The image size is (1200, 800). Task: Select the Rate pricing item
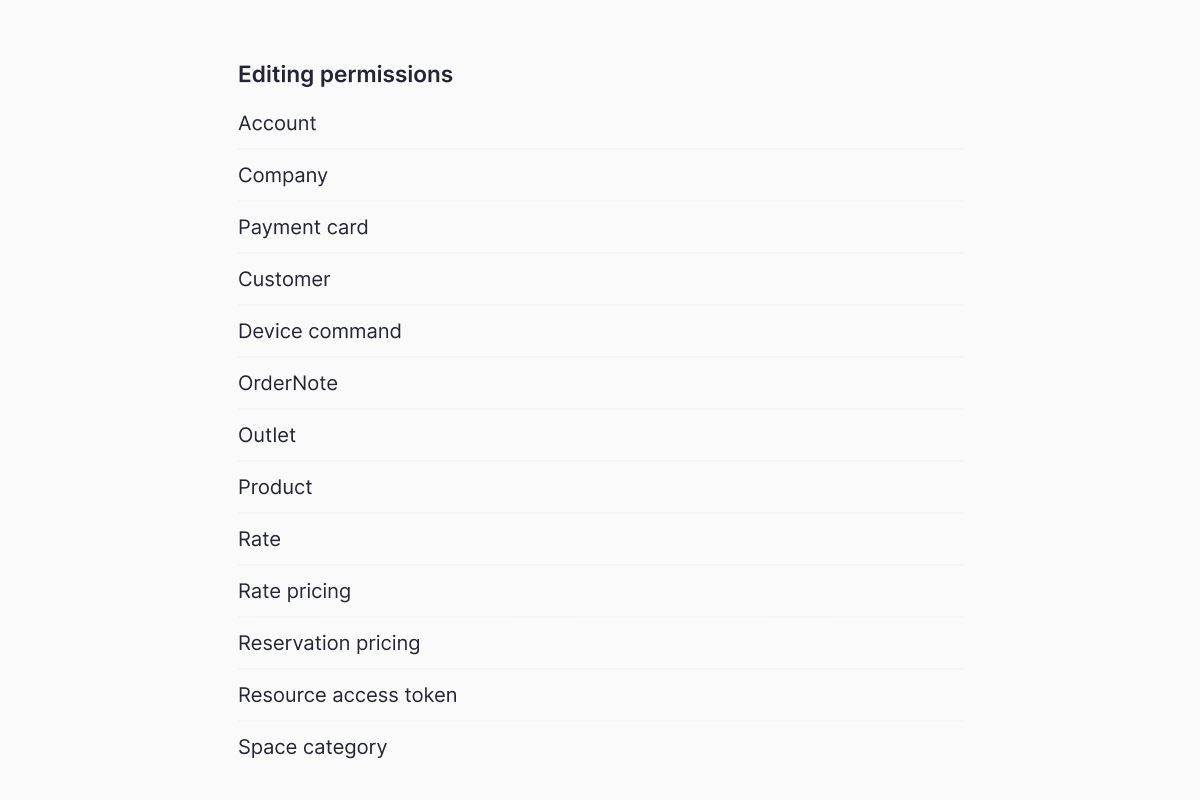pyautogui.click(x=600, y=592)
